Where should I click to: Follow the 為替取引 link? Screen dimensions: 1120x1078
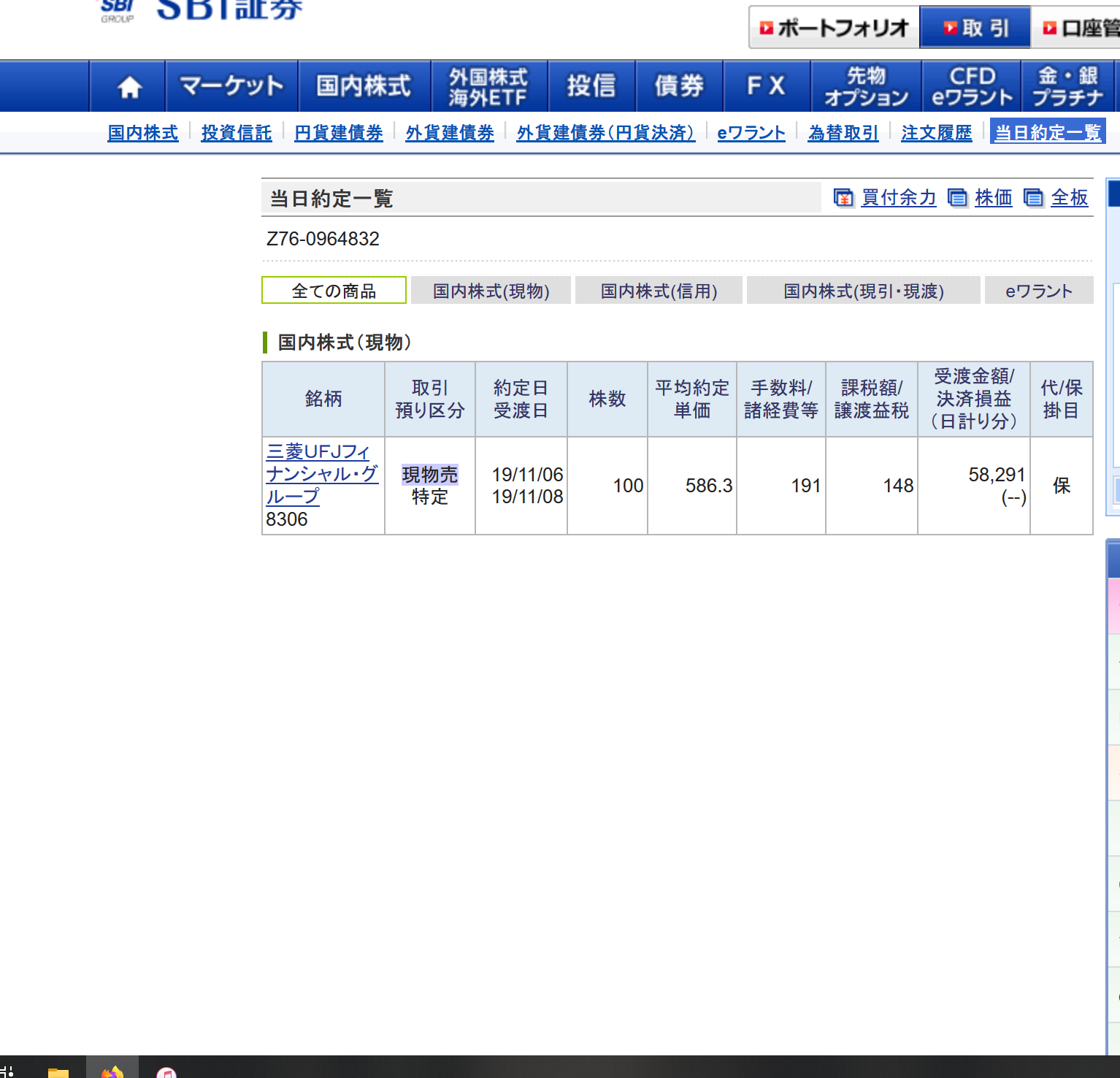843,133
